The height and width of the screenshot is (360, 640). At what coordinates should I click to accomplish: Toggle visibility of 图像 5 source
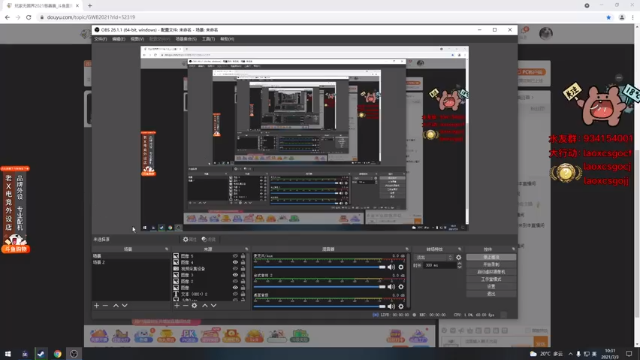[x=235, y=256]
